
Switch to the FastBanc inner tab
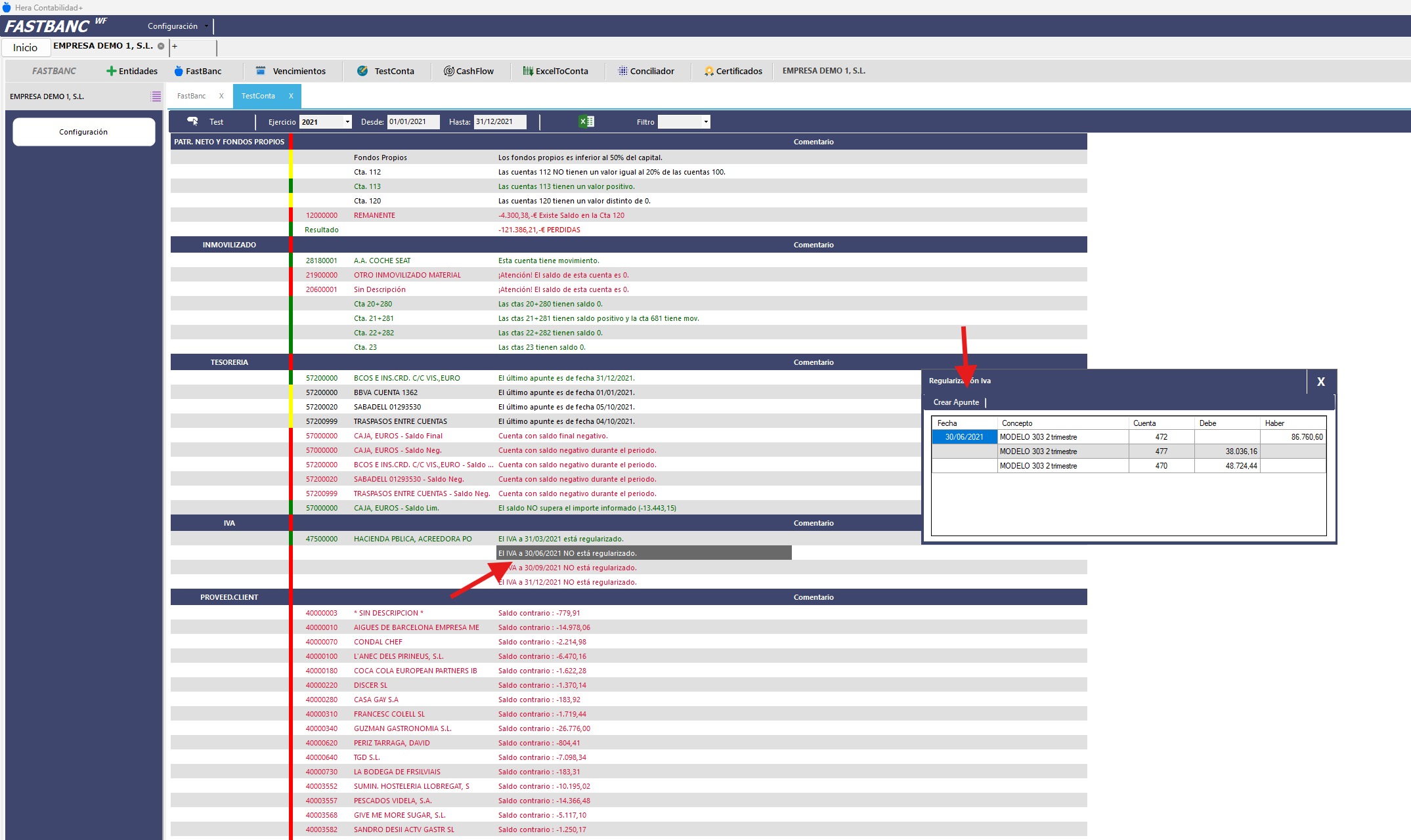click(191, 96)
